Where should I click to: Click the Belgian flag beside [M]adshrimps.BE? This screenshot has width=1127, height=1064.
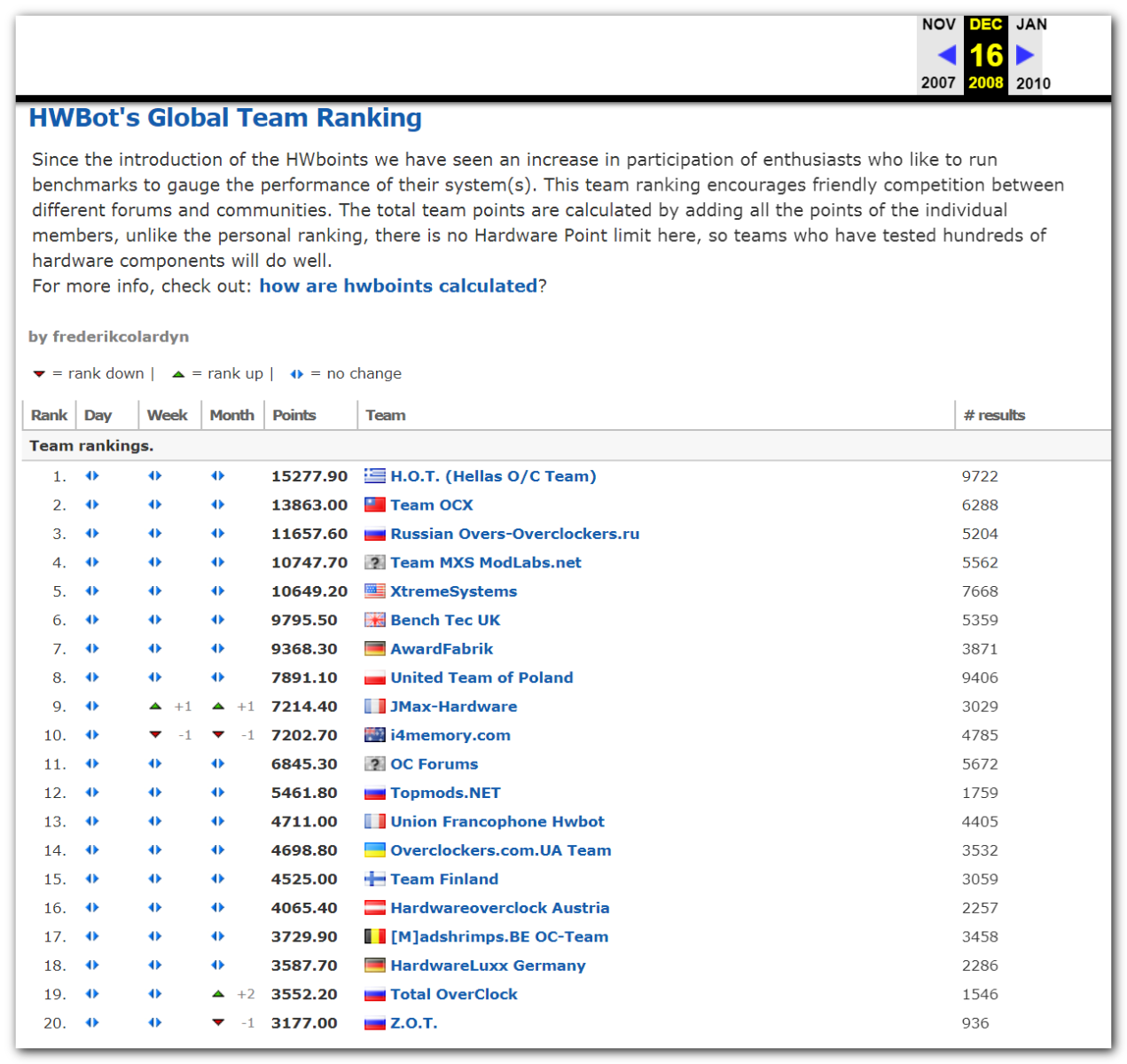pyautogui.click(x=375, y=936)
